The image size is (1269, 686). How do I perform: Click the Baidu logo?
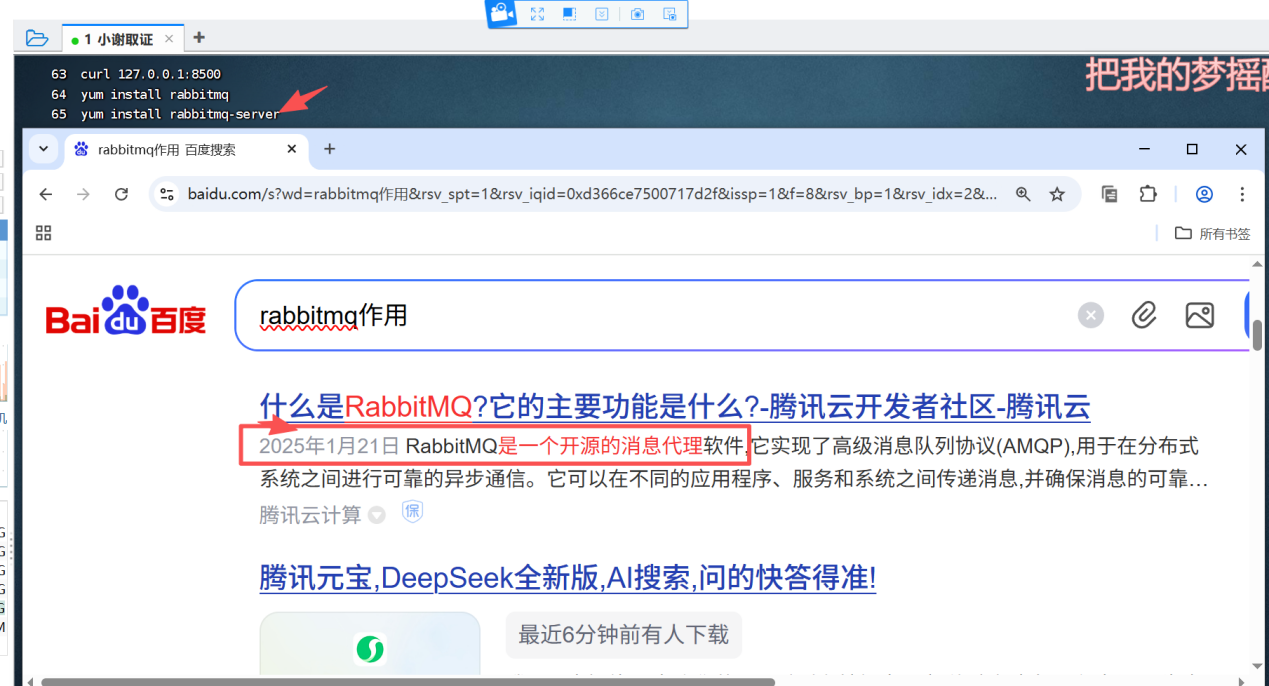pyautogui.click(x=126, y=311)
